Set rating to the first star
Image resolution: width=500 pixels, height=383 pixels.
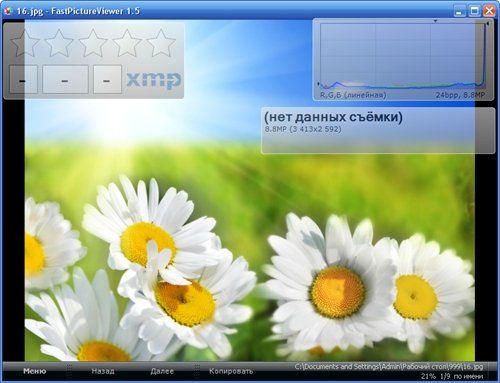pyautogui.click(x=25, y=43)
